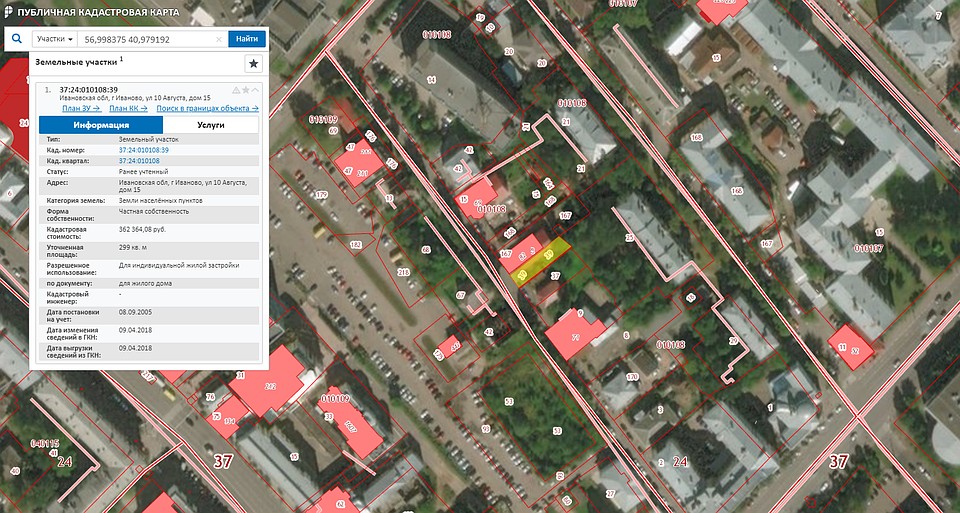960x513 pixels.
Task: Click the warning triangle icon on result
Action: [x=236, y=90]
